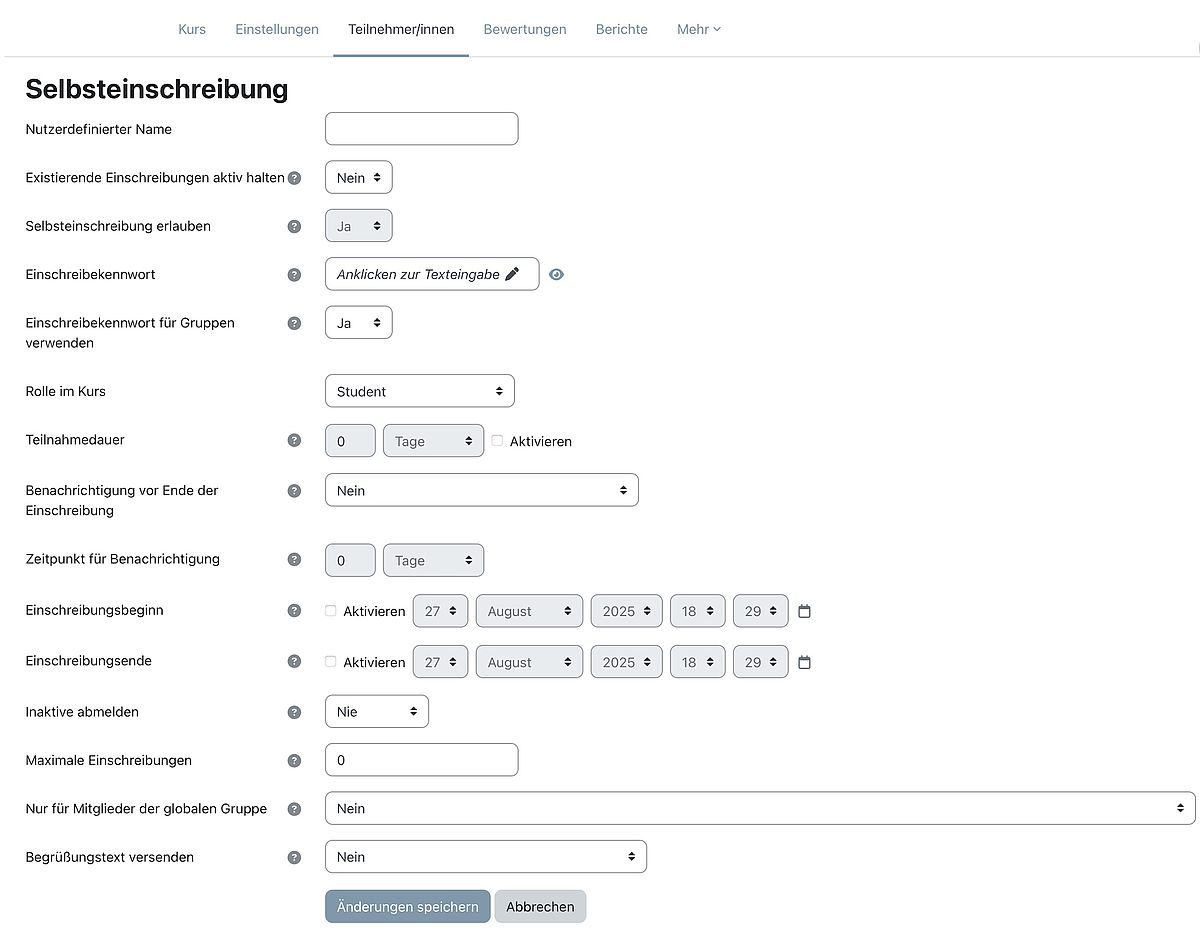Open Rolle im Kurs Student dropdown

tap(420, 391)
